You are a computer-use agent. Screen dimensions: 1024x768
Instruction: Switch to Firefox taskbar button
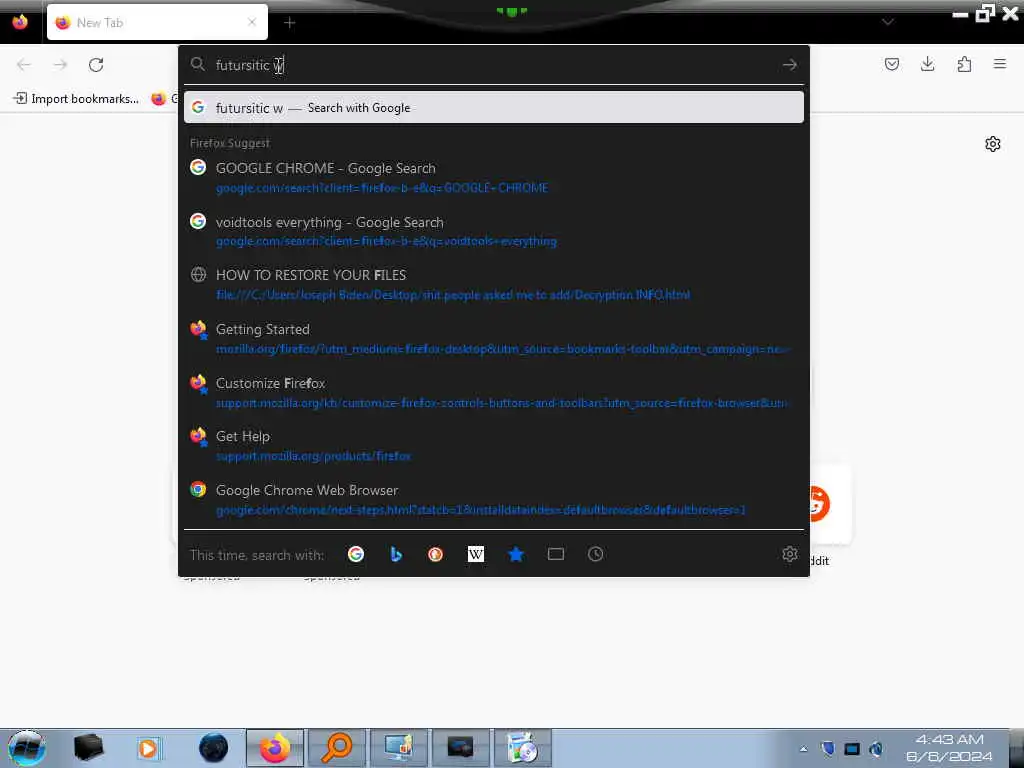point(275,748)
